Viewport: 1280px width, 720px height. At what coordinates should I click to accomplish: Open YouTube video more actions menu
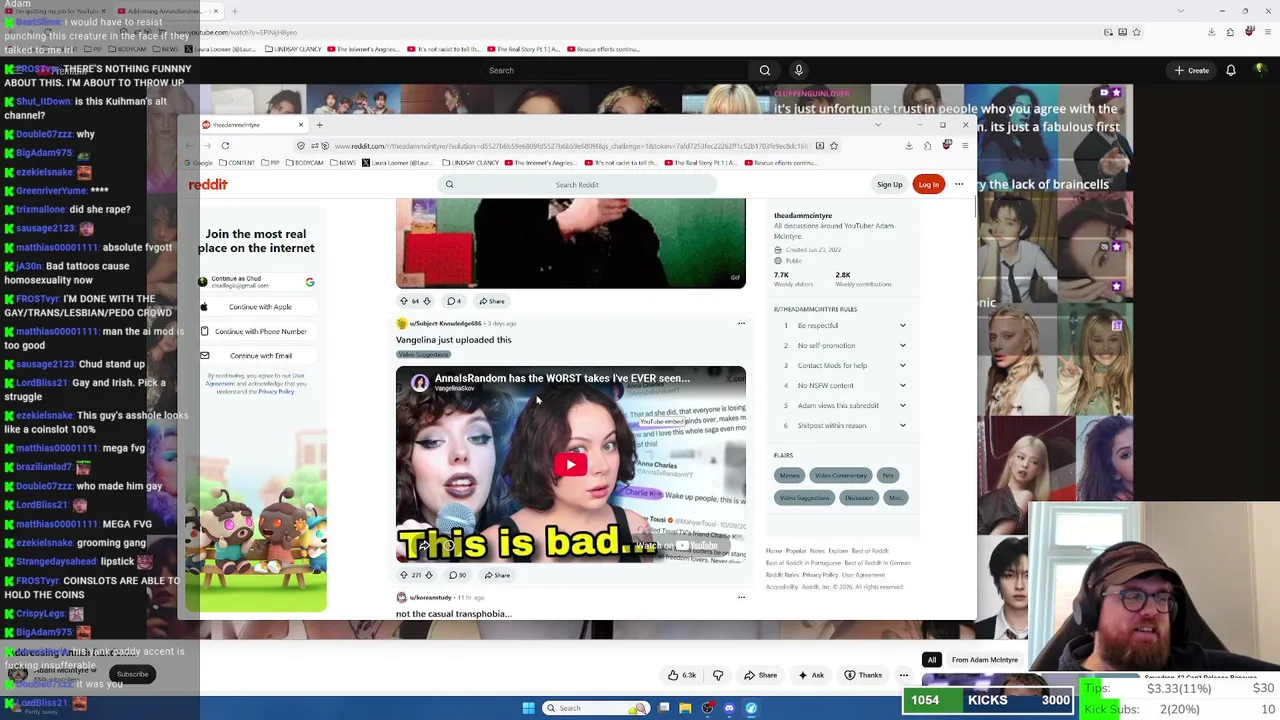pos(903,675)
